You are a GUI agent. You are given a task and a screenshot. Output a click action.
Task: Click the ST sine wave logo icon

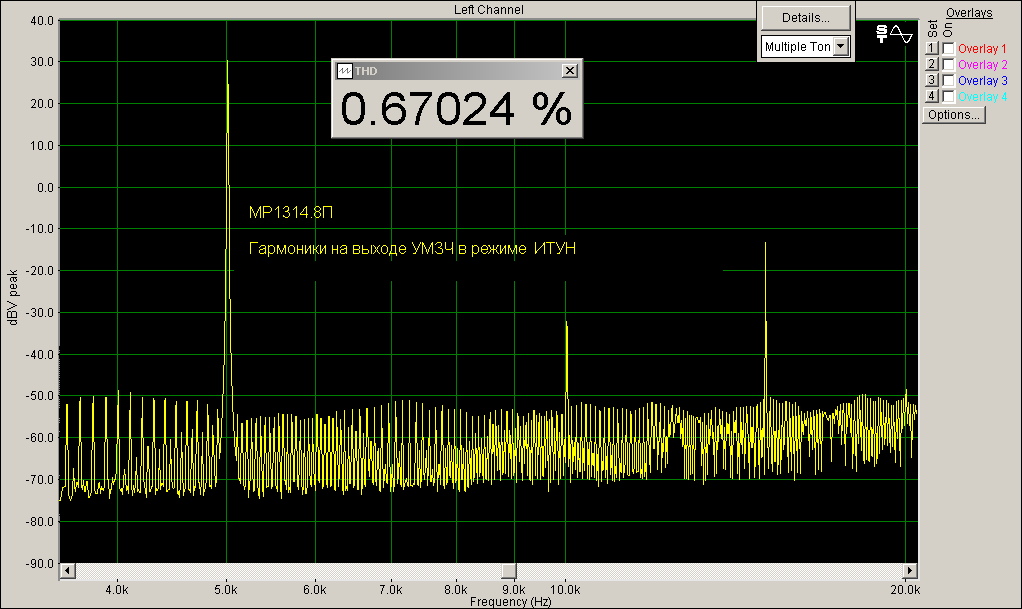893,33
